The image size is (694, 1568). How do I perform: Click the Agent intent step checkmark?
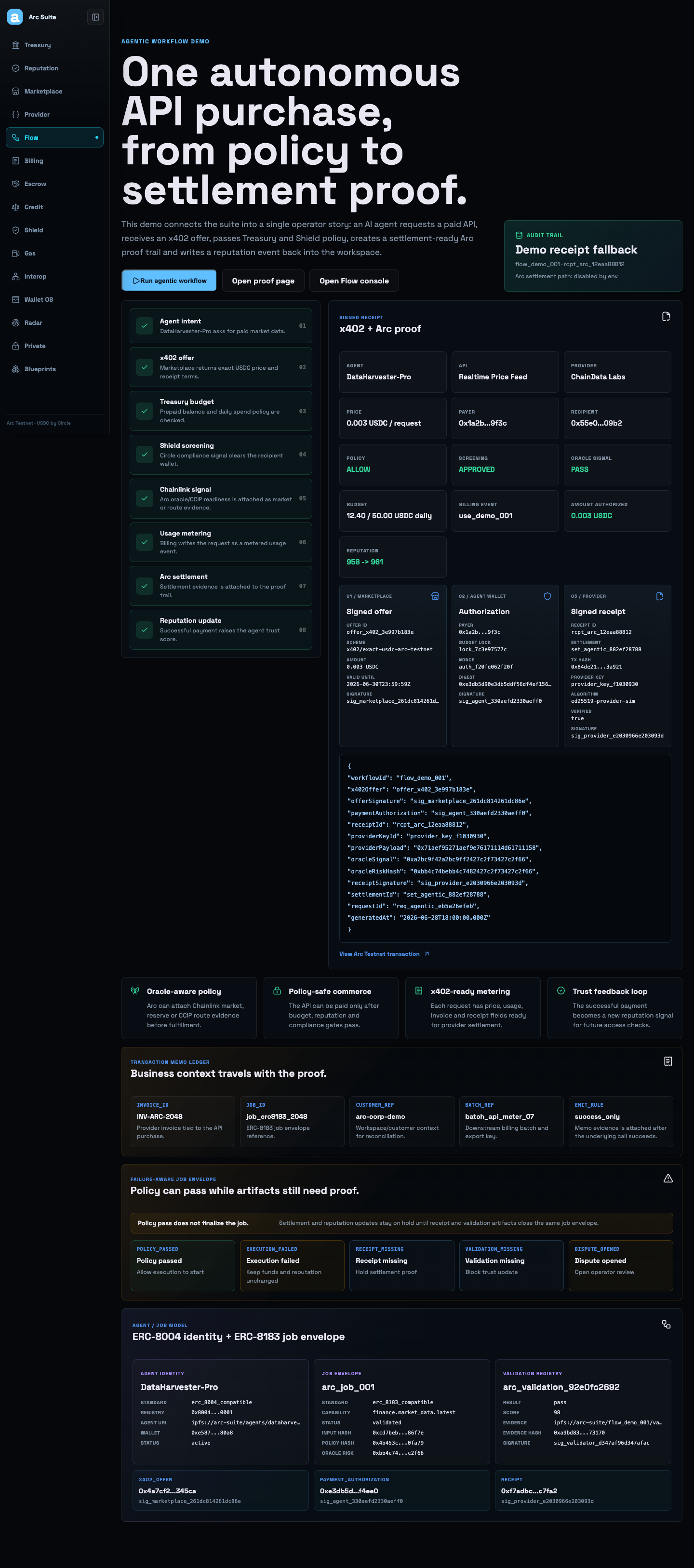coord(144,326)
